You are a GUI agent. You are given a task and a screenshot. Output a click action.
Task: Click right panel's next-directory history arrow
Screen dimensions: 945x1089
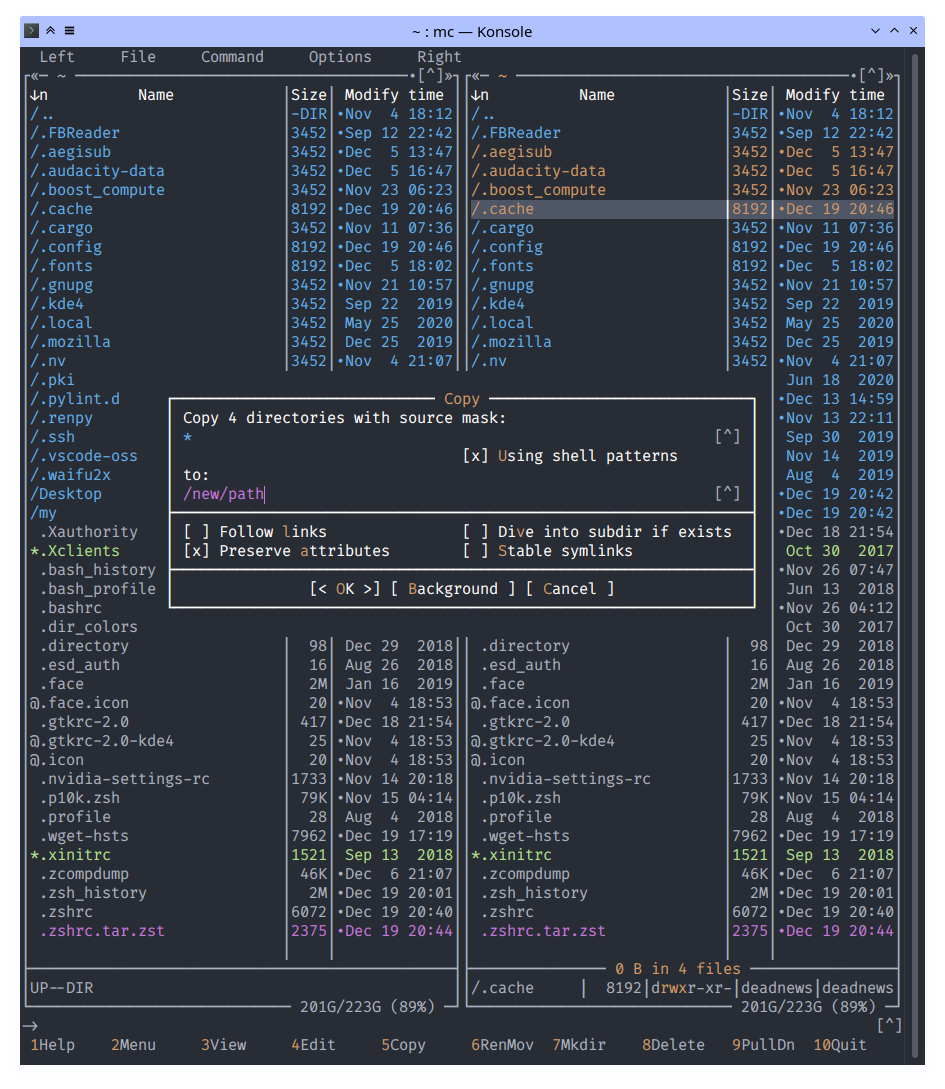(x=890, y=76)
